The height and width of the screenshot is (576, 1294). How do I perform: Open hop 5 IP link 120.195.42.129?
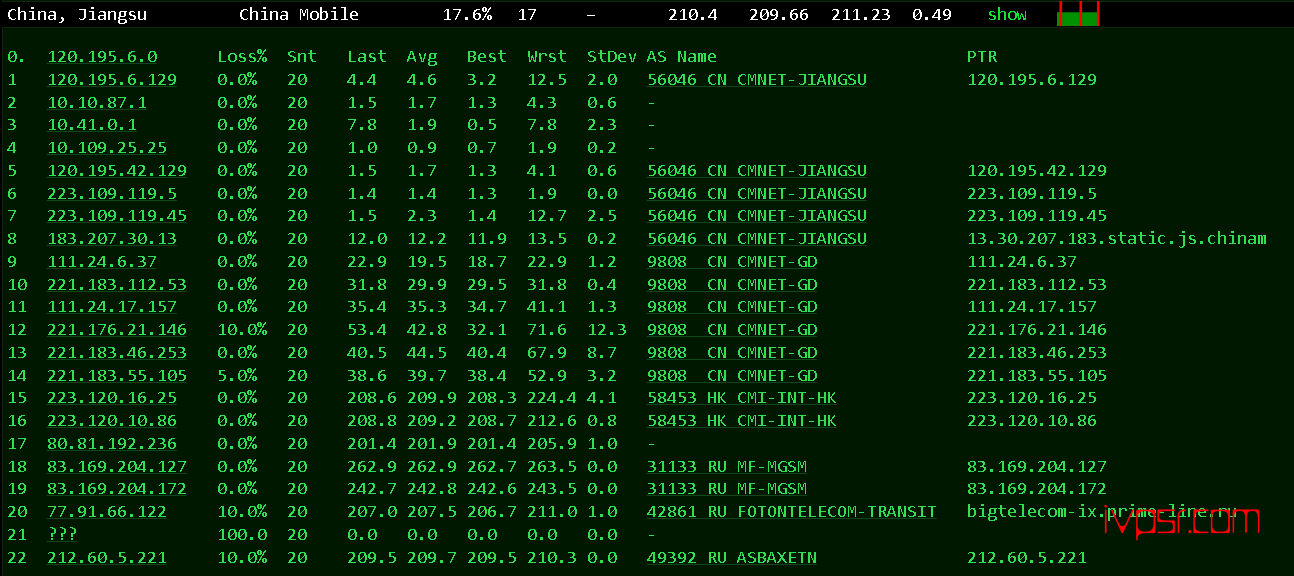117,171
